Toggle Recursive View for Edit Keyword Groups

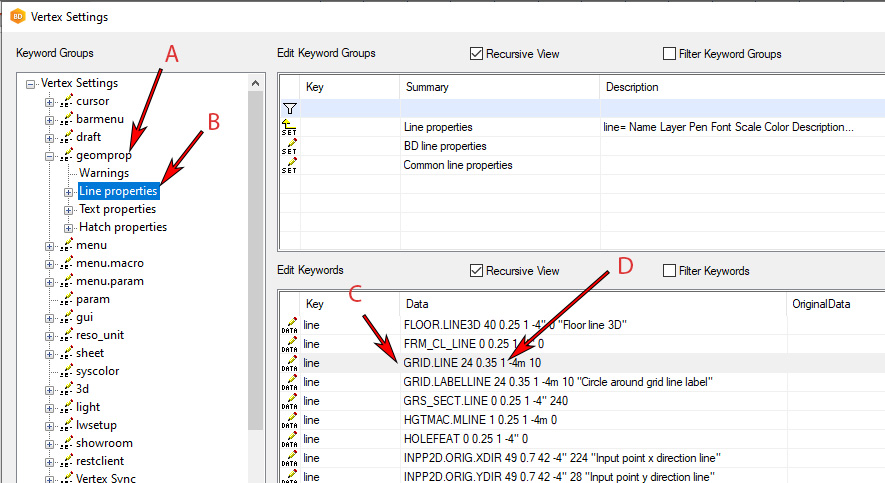[477, 54]
